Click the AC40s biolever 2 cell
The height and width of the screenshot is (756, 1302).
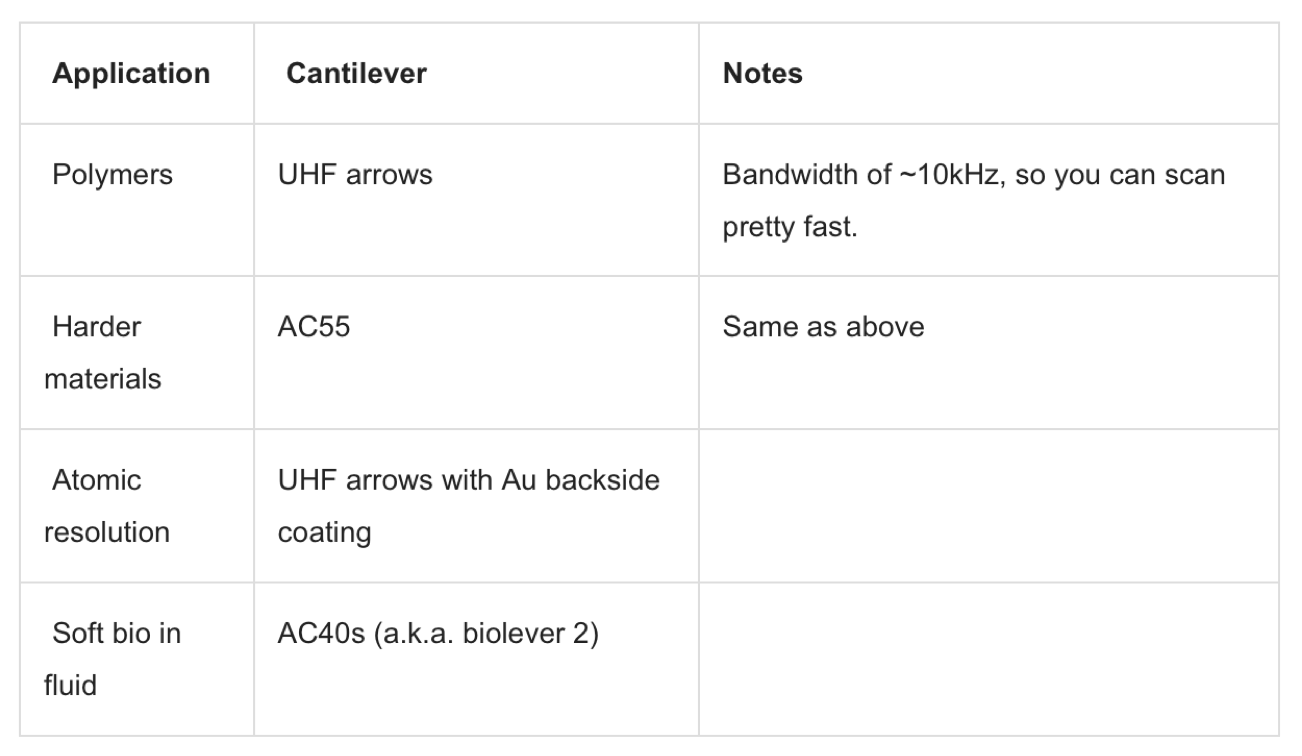pos(476,659)
